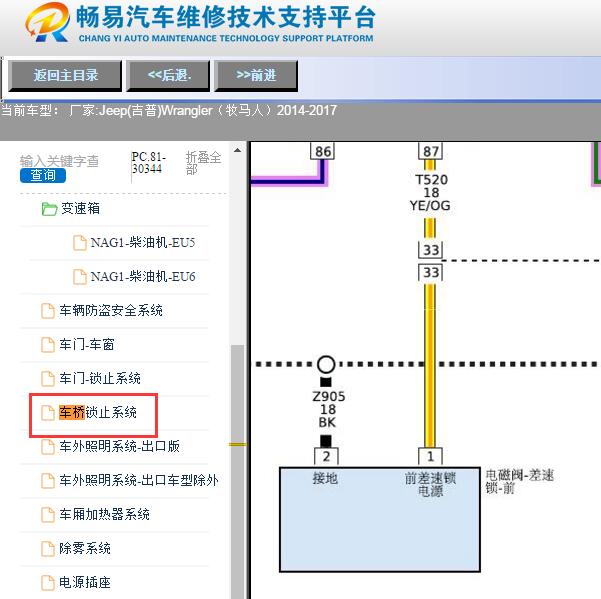Screen dimensions: 601x599
Task: Go forward with >>前进 button
Action: tap(256, 75)
